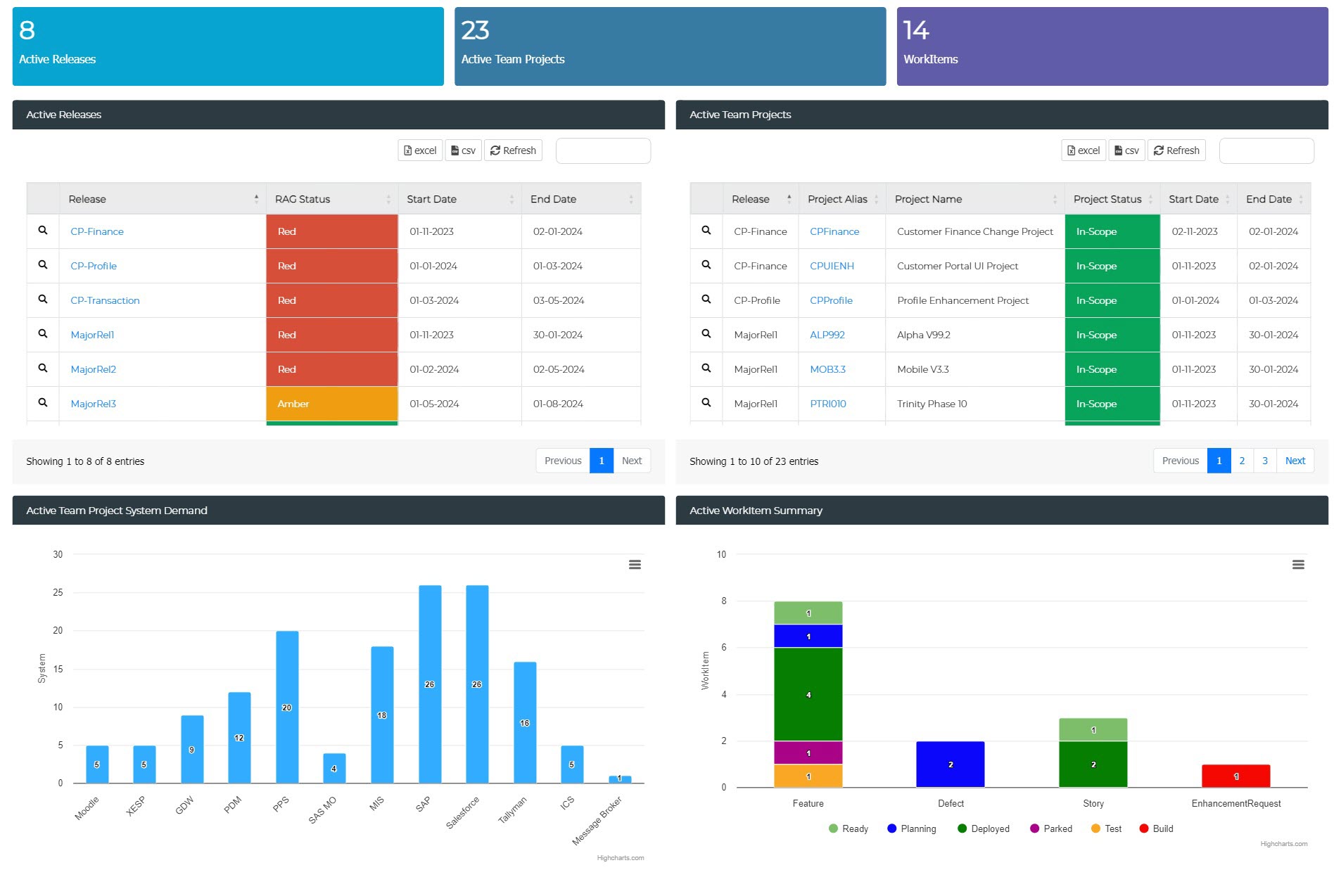This screenshot has height=896, width=1341.
Task: Toggle Parked series in chart legend
Action: coord(1051,828)
